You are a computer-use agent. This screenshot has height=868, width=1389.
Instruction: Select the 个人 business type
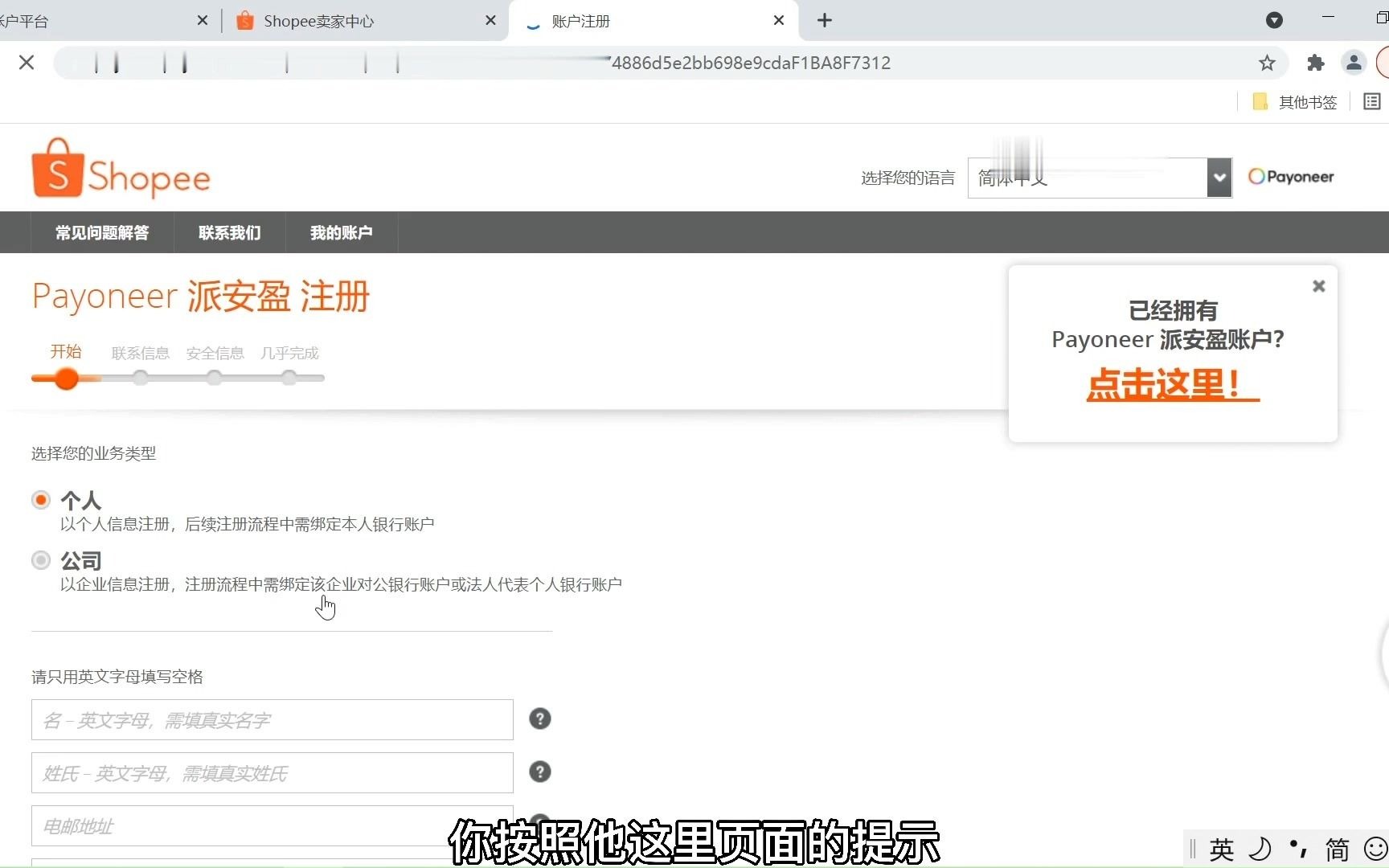[41, 500]
